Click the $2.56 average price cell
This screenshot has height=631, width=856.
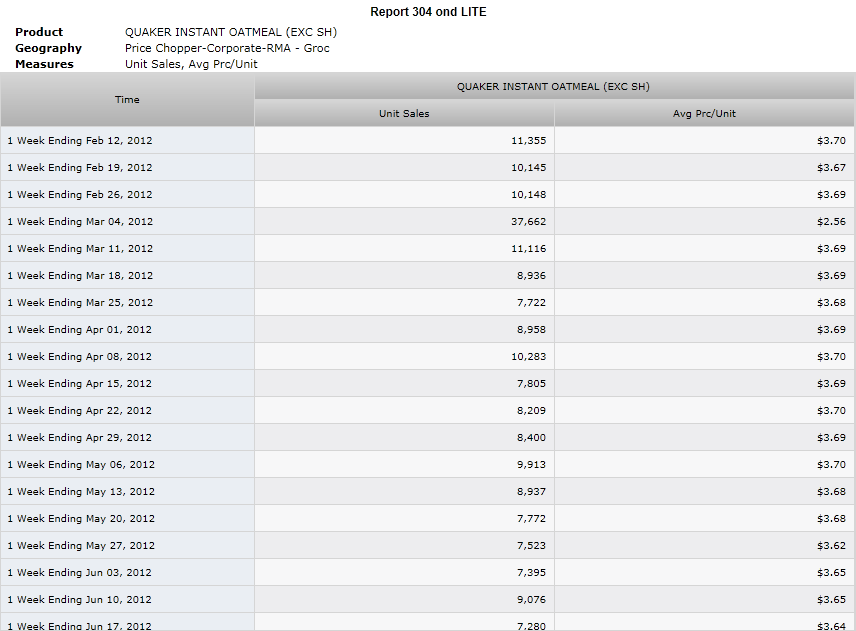click(x=831, y=222)
